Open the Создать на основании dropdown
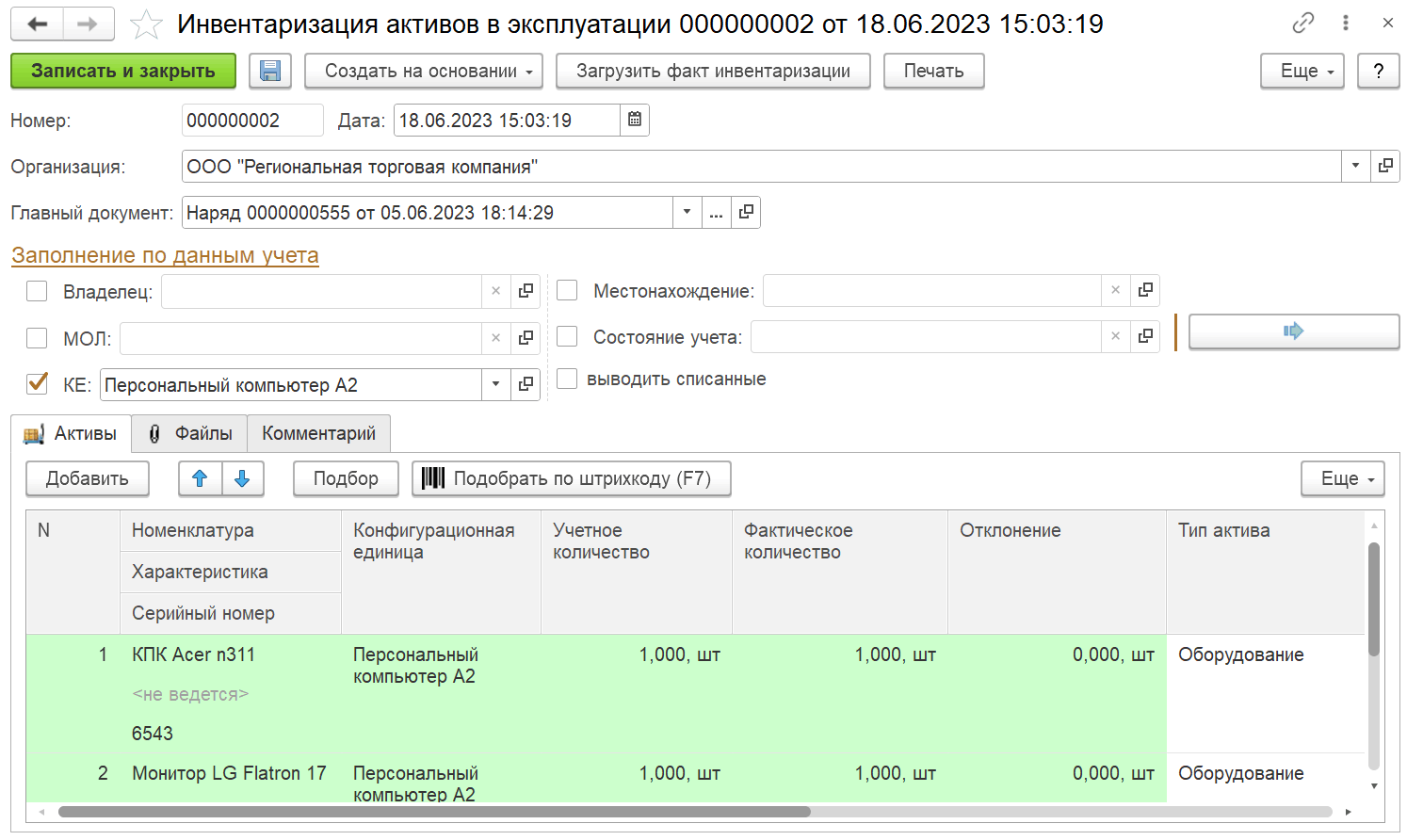1407x840 pixels. coord(424,71)
